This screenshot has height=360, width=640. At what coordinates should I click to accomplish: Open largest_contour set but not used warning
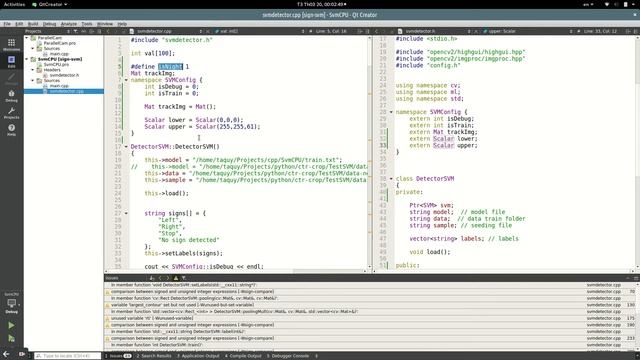369,305
